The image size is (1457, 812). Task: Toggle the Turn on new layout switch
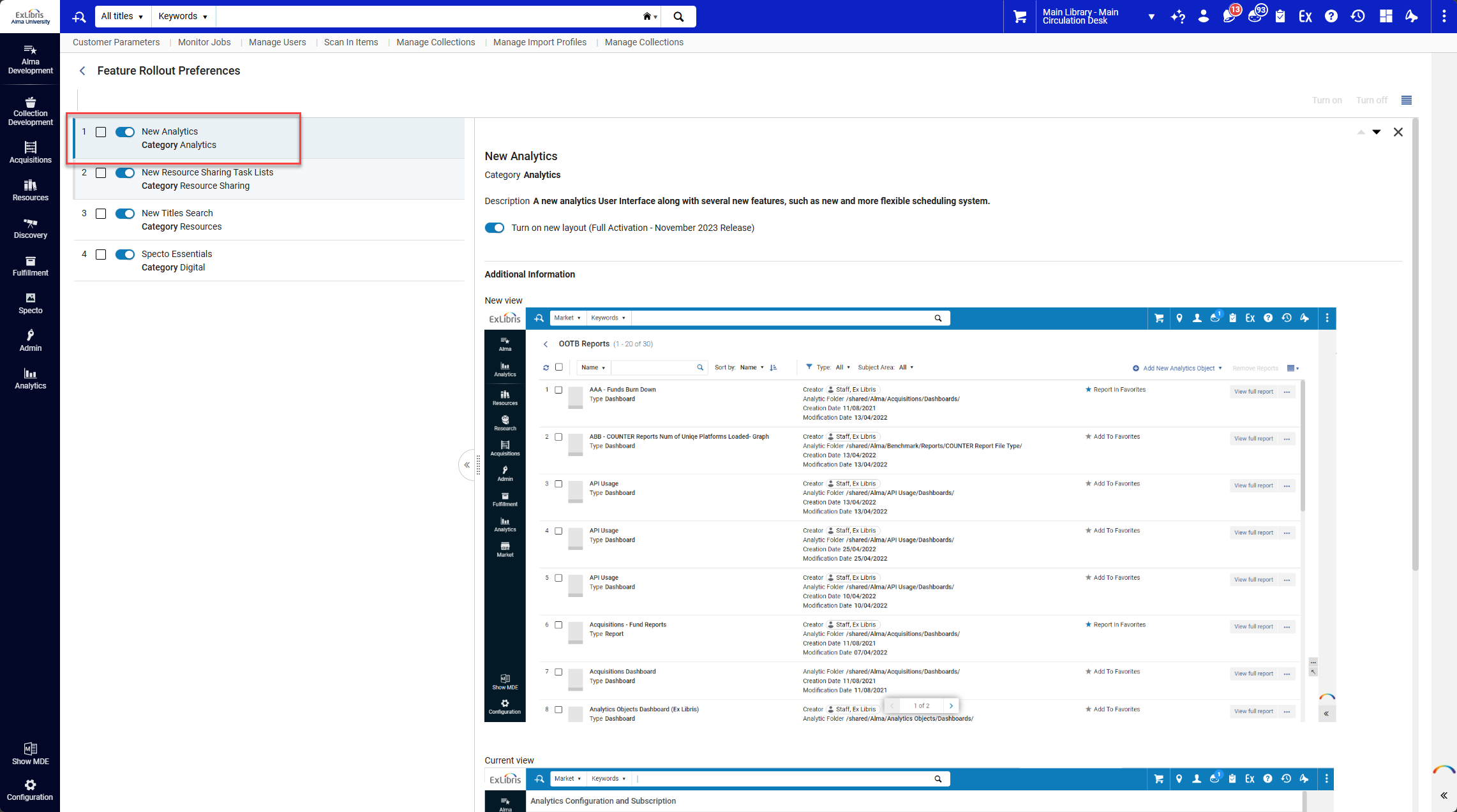[x=495, y=228]
